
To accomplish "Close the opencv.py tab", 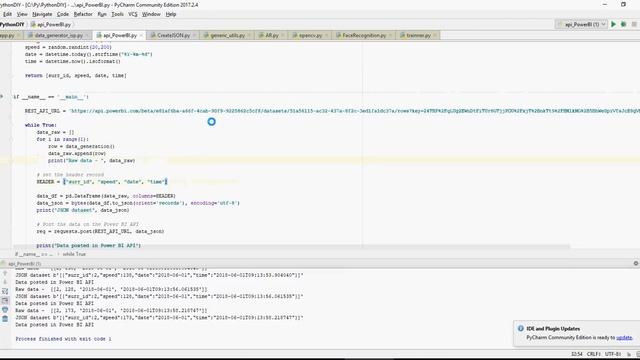I will pos(326,36).
